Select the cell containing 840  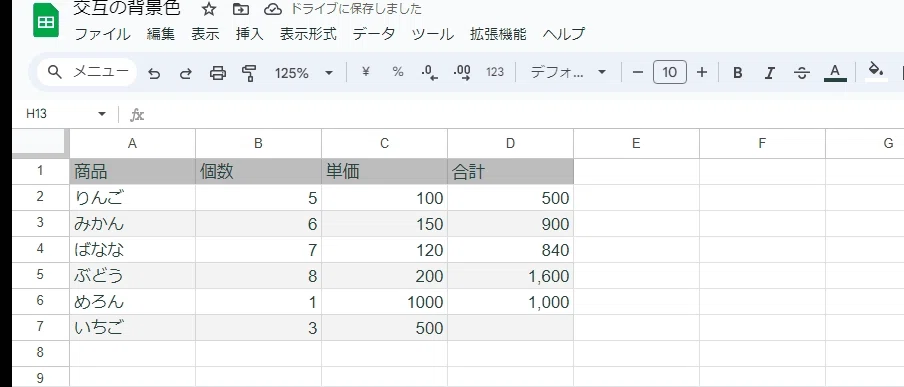click(x=510, y=250)
